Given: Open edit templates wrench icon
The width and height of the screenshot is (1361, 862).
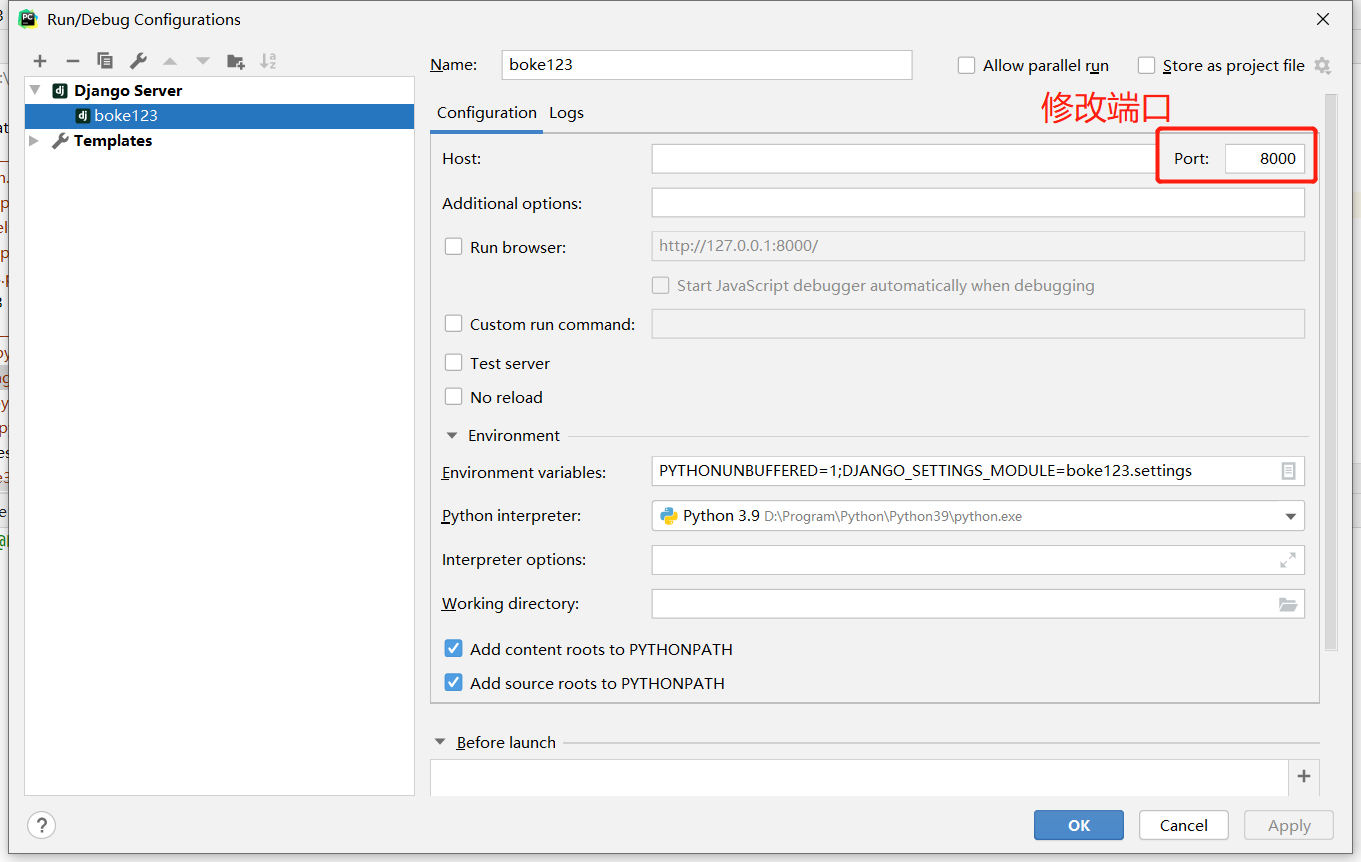Looking at the screenshot, I should 138,61.
